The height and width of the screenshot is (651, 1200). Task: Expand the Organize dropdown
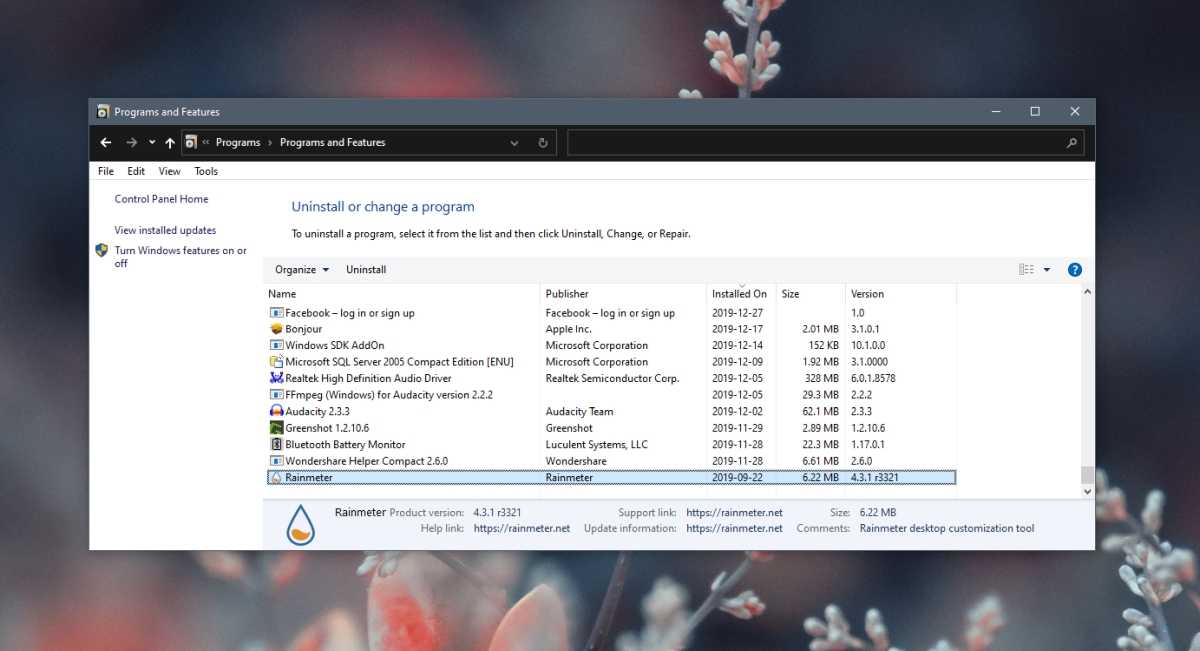[302, 270]
